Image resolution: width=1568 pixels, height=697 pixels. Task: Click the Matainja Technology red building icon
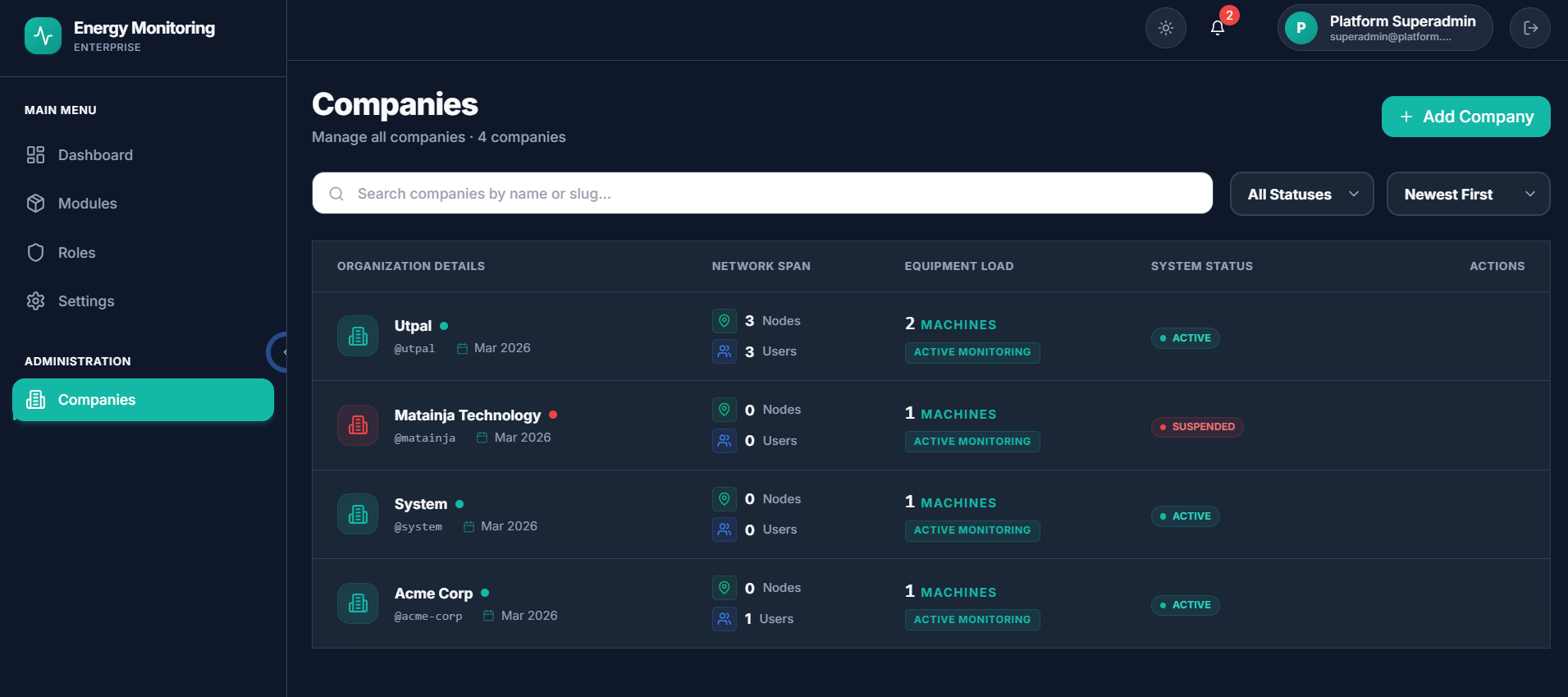click(x=358, y=425)
